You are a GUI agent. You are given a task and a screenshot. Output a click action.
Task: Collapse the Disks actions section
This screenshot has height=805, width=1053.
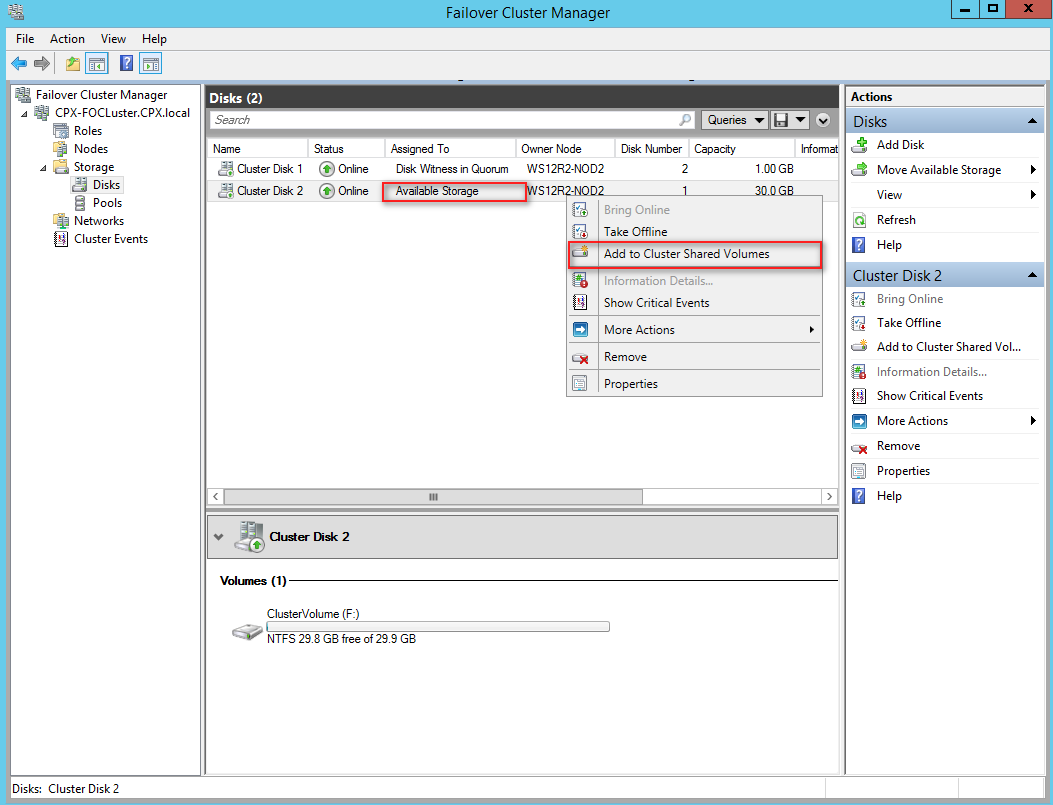coord(1032,122)
